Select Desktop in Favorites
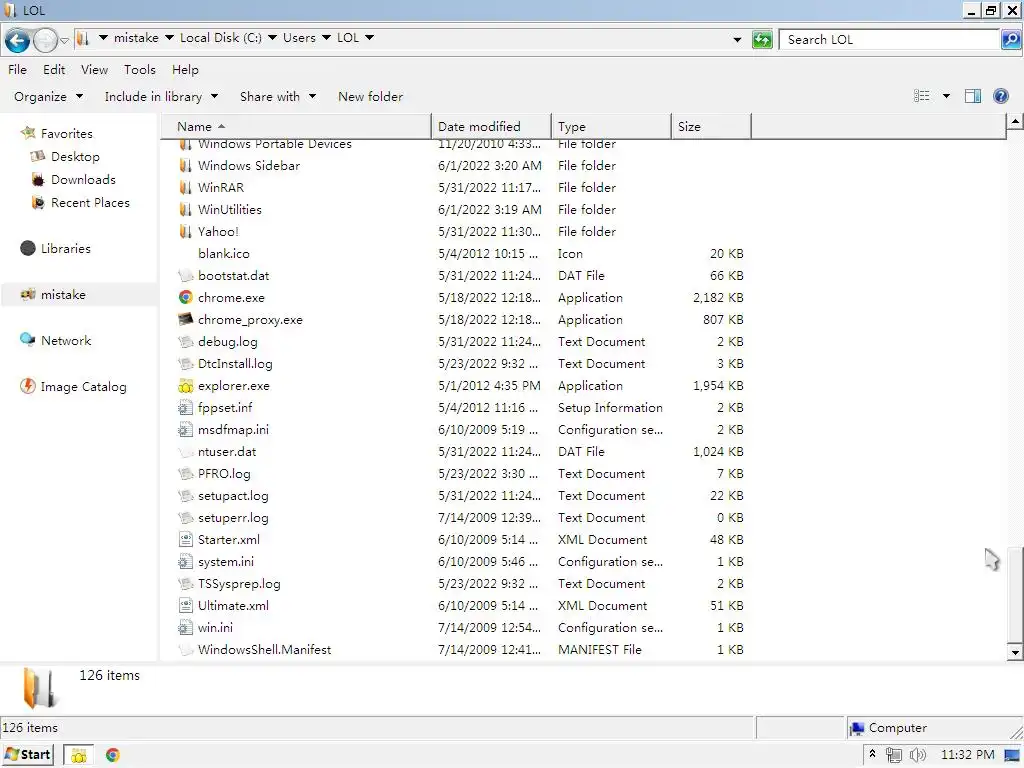Screen dimensions: 1024x768 pos(75,157)
